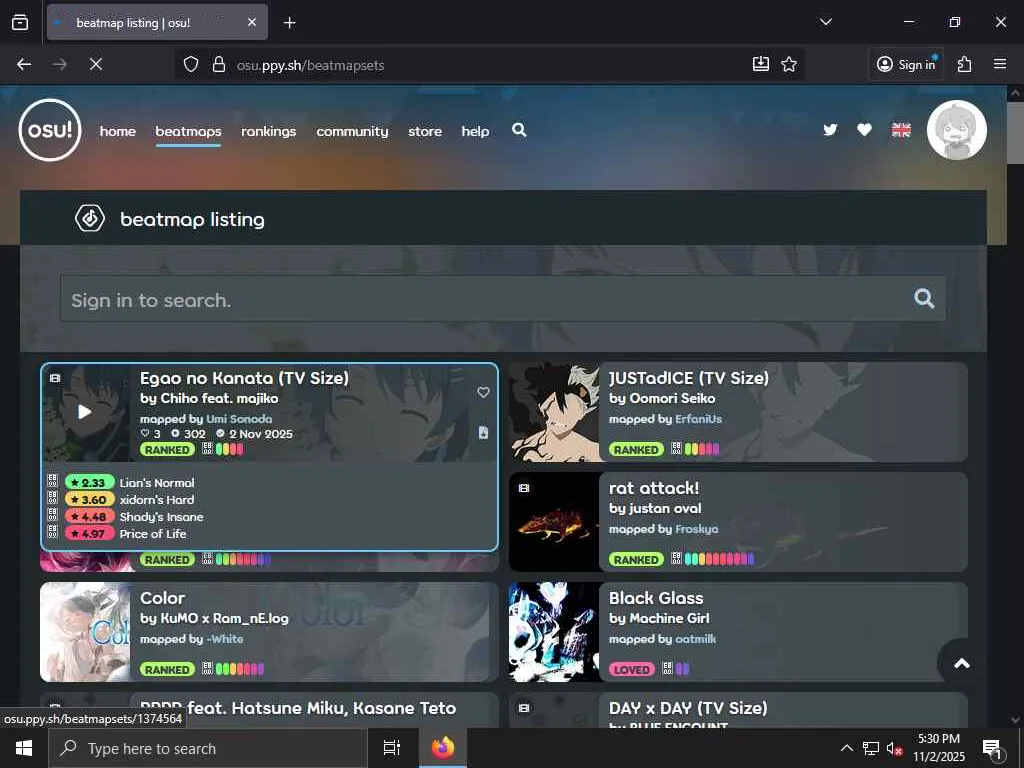This screenshot has width=1024, height=768.
Task: Open the language flag selector
Action: pos(901,130)
